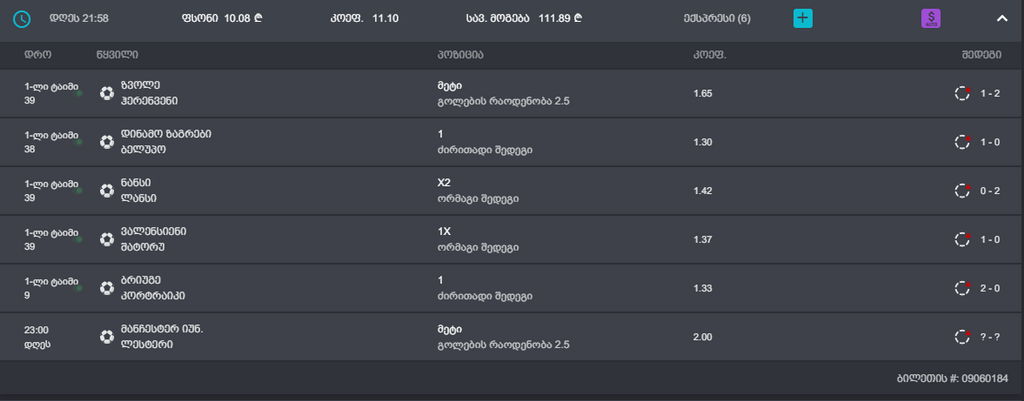Click the clock icon beside დღეს 21:58
Viewport: 1024px width, 401px height.
coord(23,19)
